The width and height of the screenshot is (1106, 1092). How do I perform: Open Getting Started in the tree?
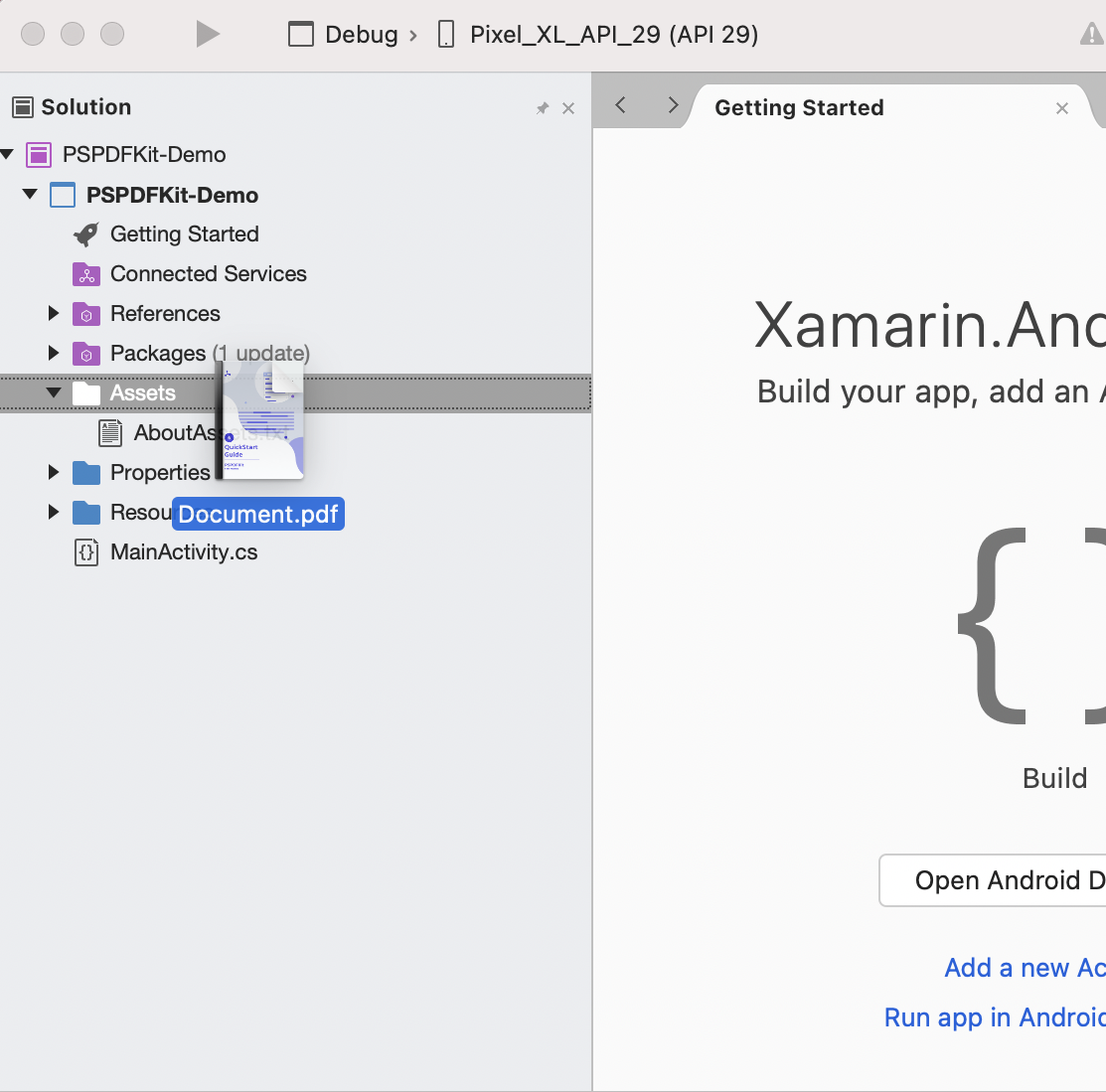(185, 234)
